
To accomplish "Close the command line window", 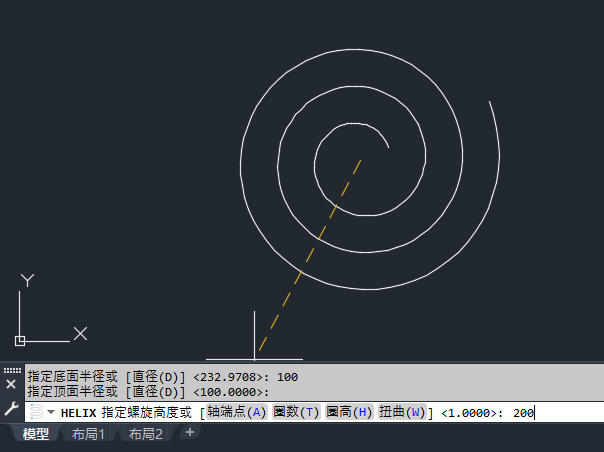I will (11, 384).
